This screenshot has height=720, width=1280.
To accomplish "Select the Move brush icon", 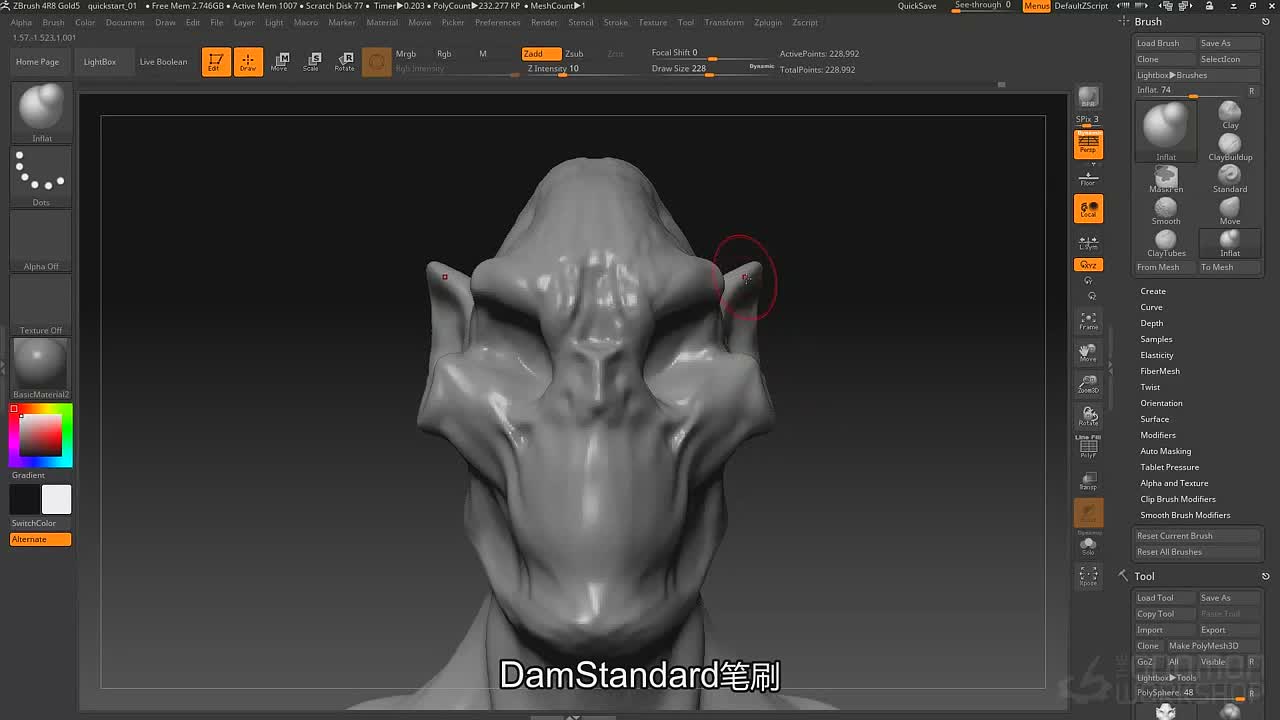I will pyautogui.click(x=1230, y=212).
